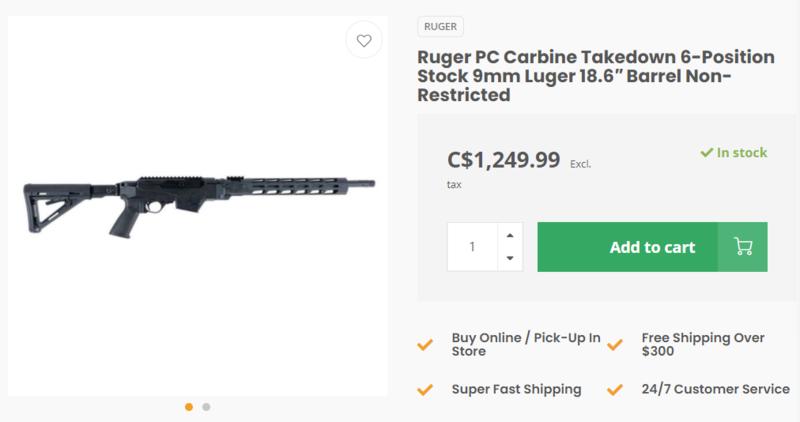Decrease quantity with the down arrow
This screenshot has height=422, width=800.
509,259
